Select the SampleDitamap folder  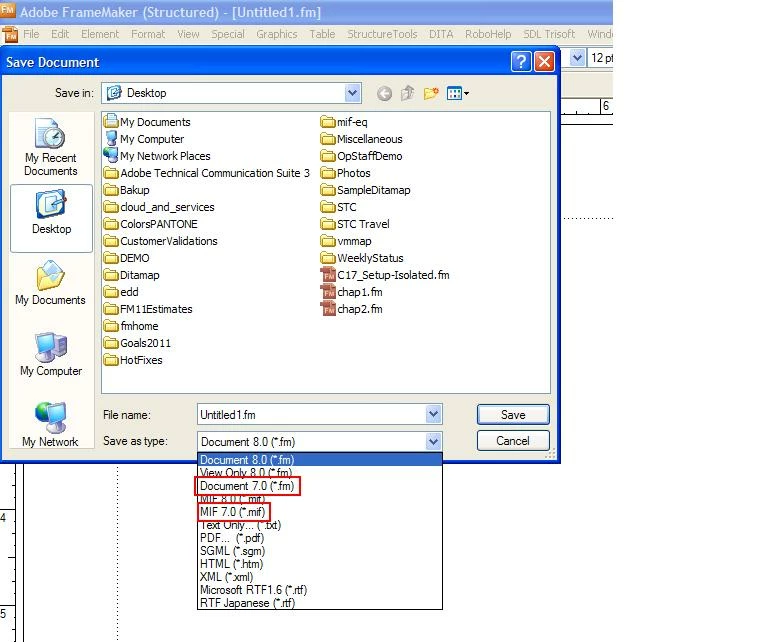(x=365, y=190)
